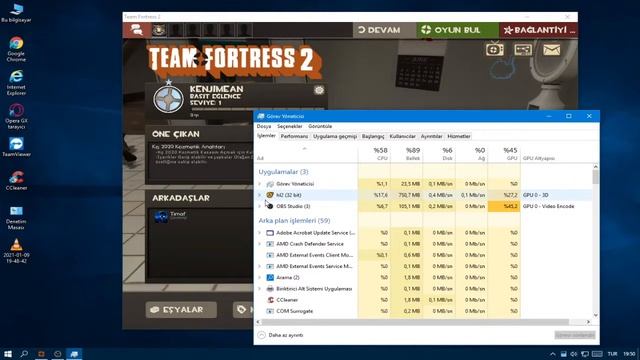This screenshot has width=640, height=360.
Task: Select 'Uygulamalar (3)' group heading
Action: tap(283, 172)
